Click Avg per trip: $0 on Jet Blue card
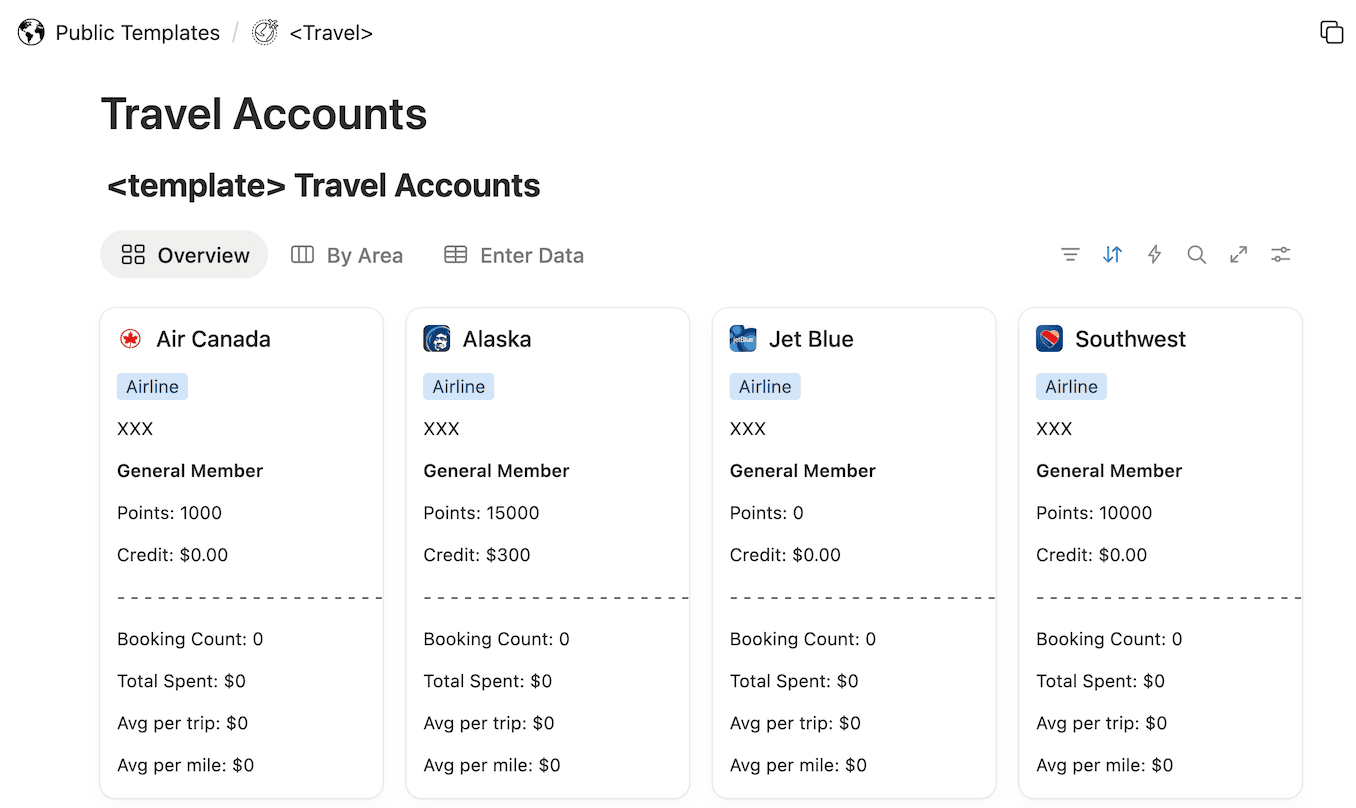Image resolution: width=1356 pixels, height=808 pixels. tap(796, 723)
